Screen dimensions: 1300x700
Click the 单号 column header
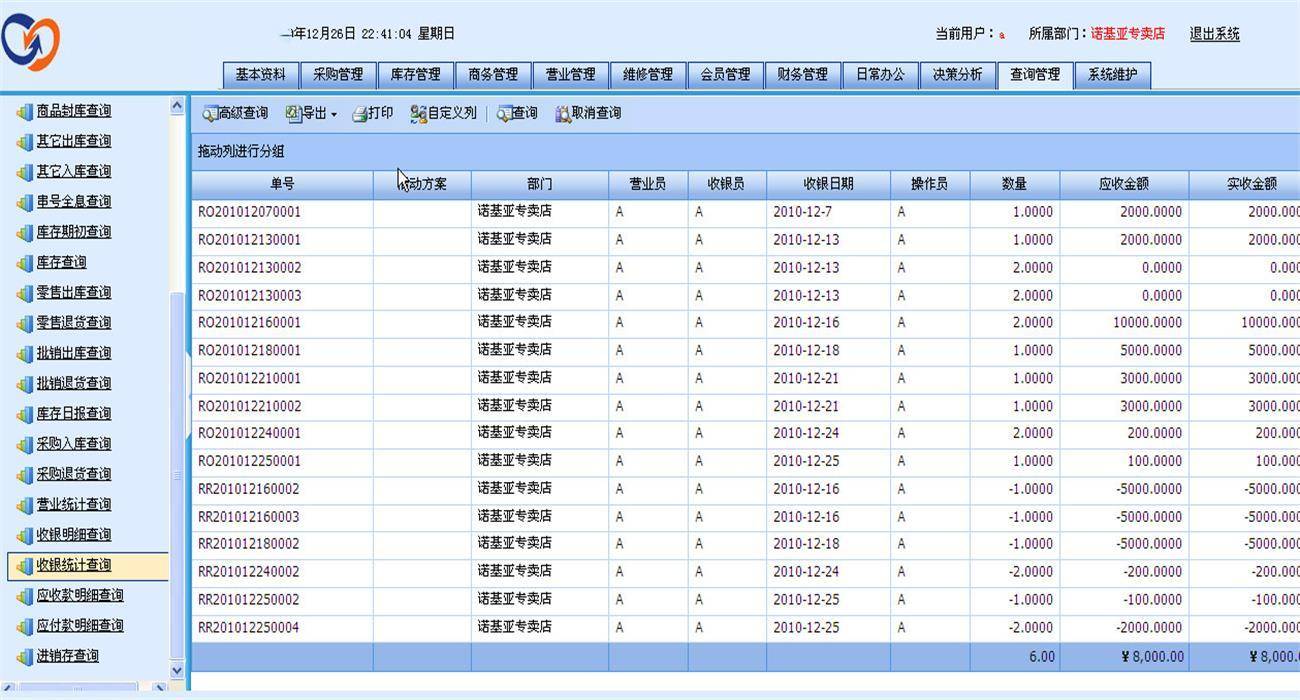tap(282, 185)
